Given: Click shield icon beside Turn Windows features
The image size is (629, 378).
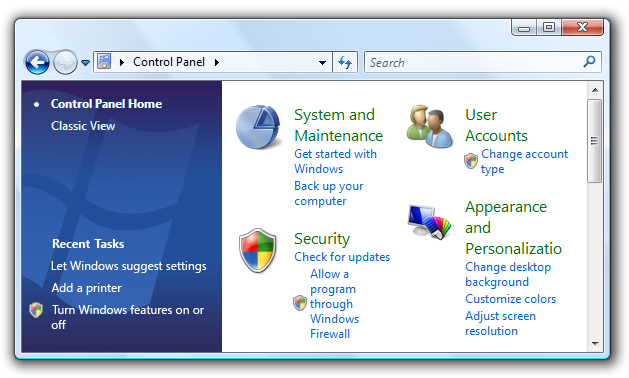Looking at the screenshot, I should tap(36, 310).
